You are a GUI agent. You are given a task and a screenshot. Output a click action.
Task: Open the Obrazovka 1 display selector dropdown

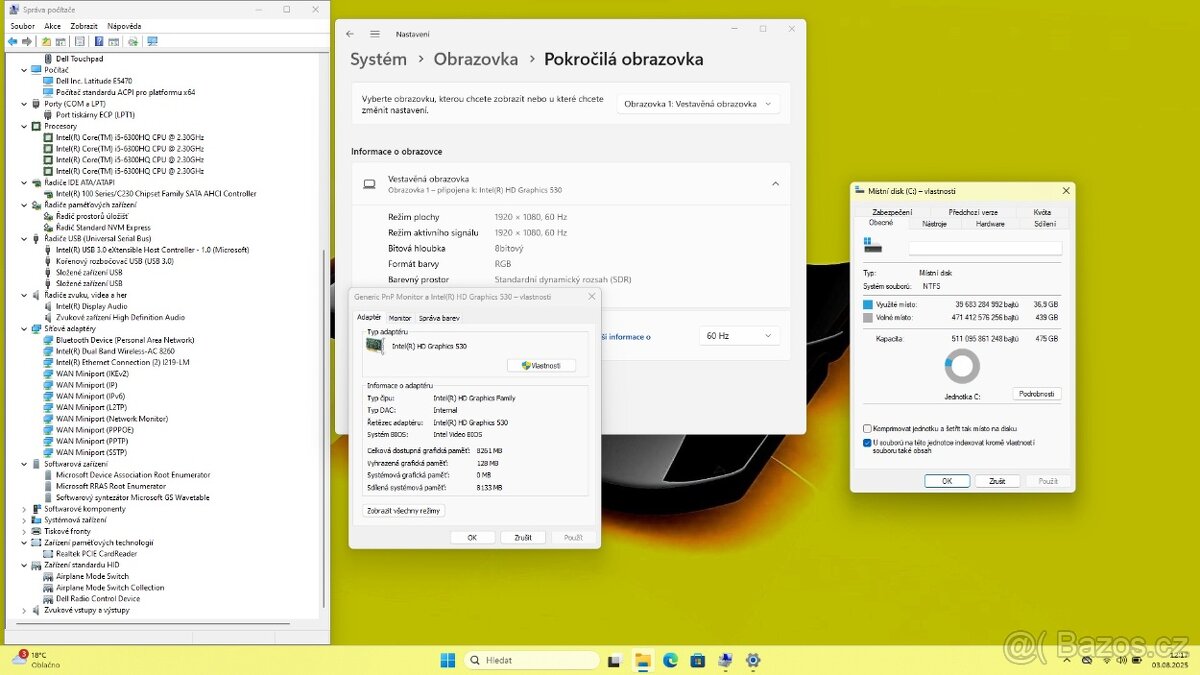(x=697, y=103)
